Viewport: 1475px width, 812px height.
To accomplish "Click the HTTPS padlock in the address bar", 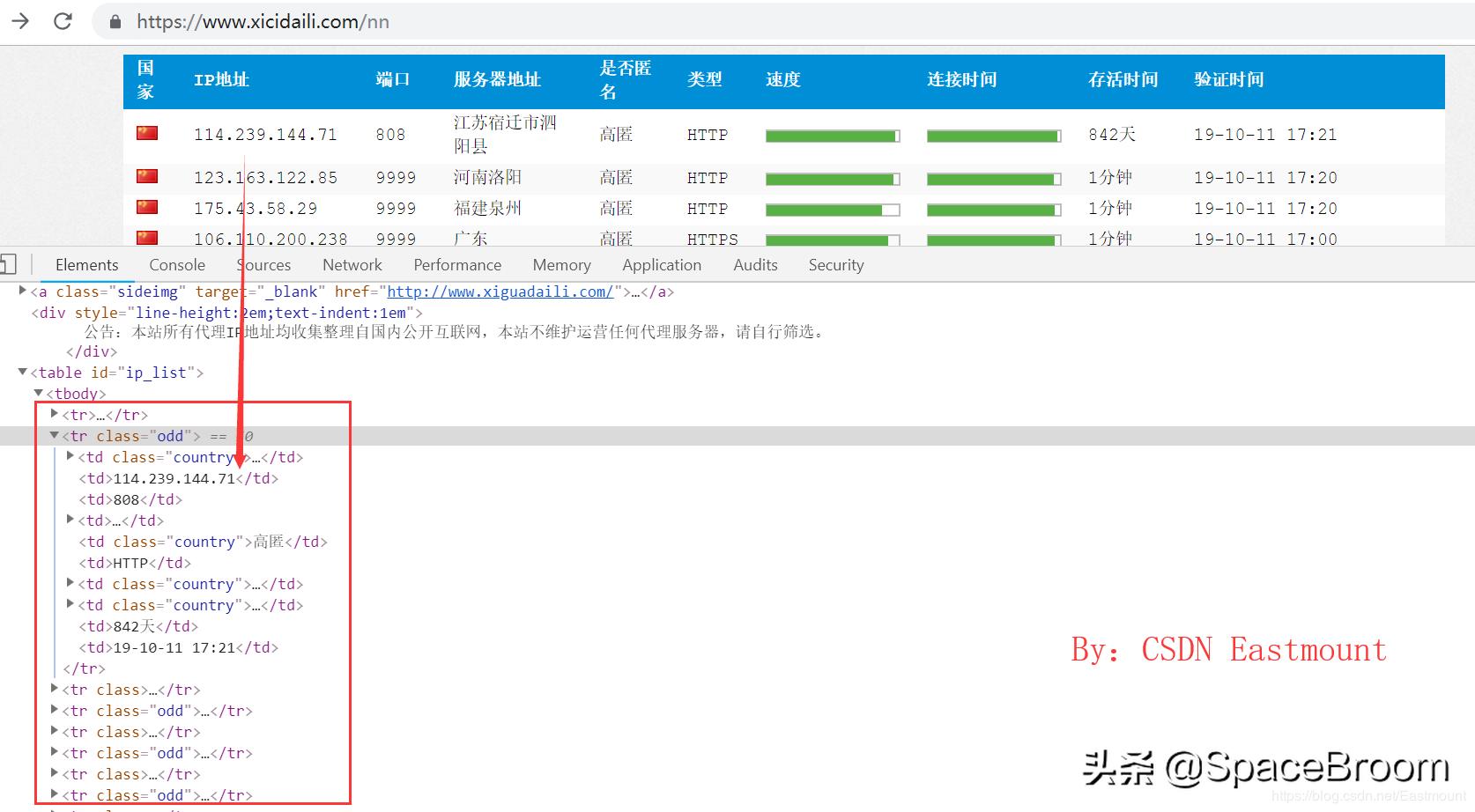I will pos(115,21).
